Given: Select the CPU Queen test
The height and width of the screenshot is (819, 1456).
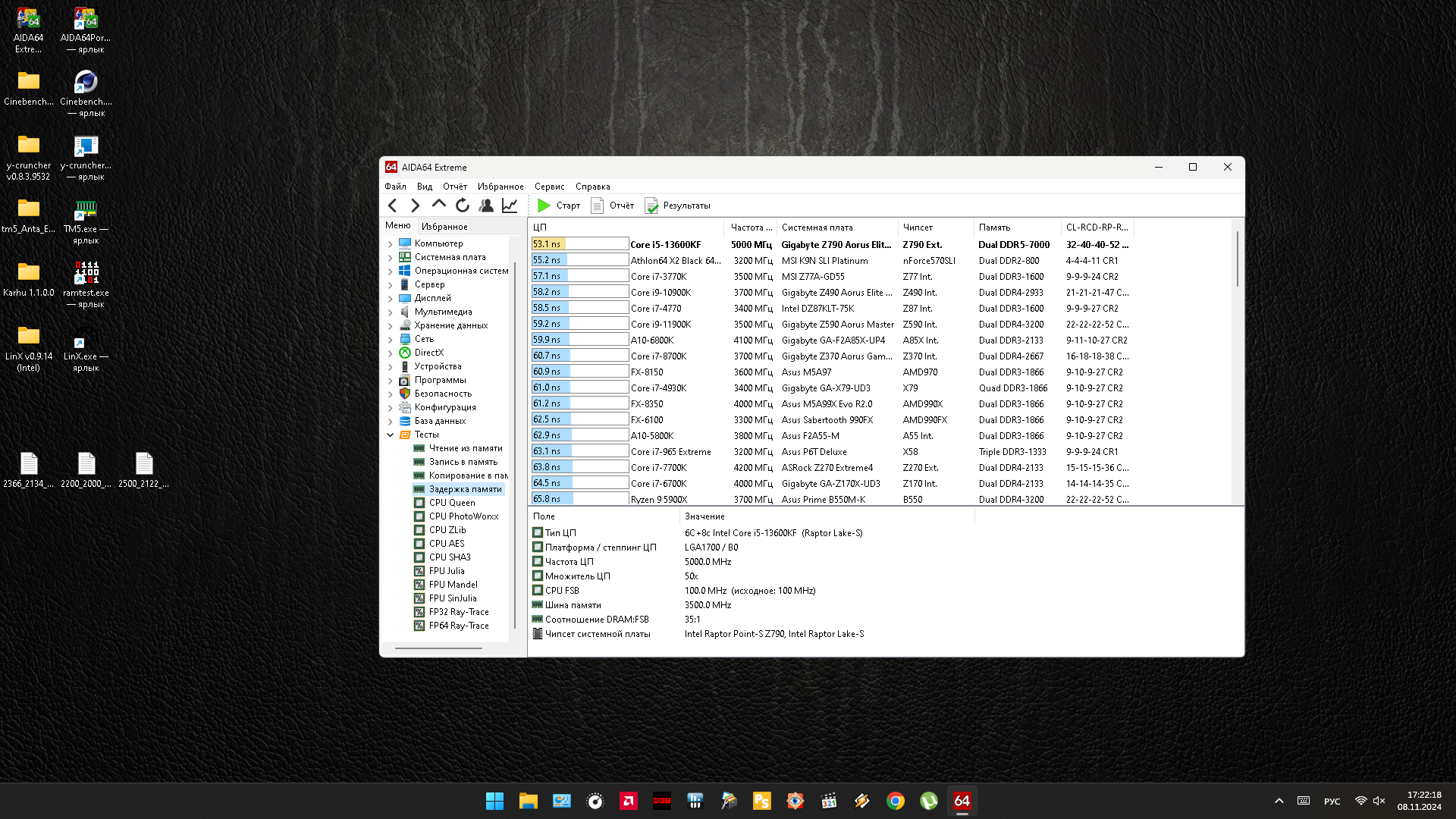Looking at the screenshot, I should coord(452,503).
